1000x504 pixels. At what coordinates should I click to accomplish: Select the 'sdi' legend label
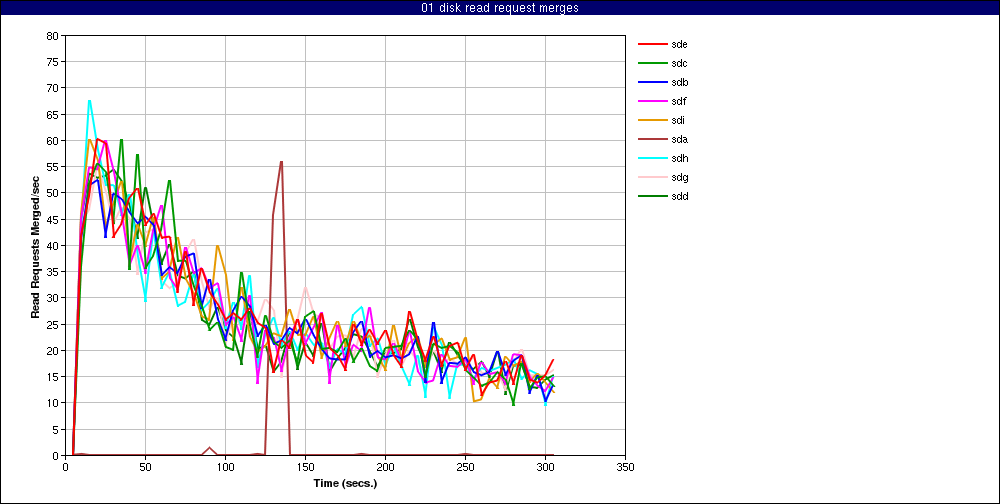pyautogui.click(x=678, y=120)
